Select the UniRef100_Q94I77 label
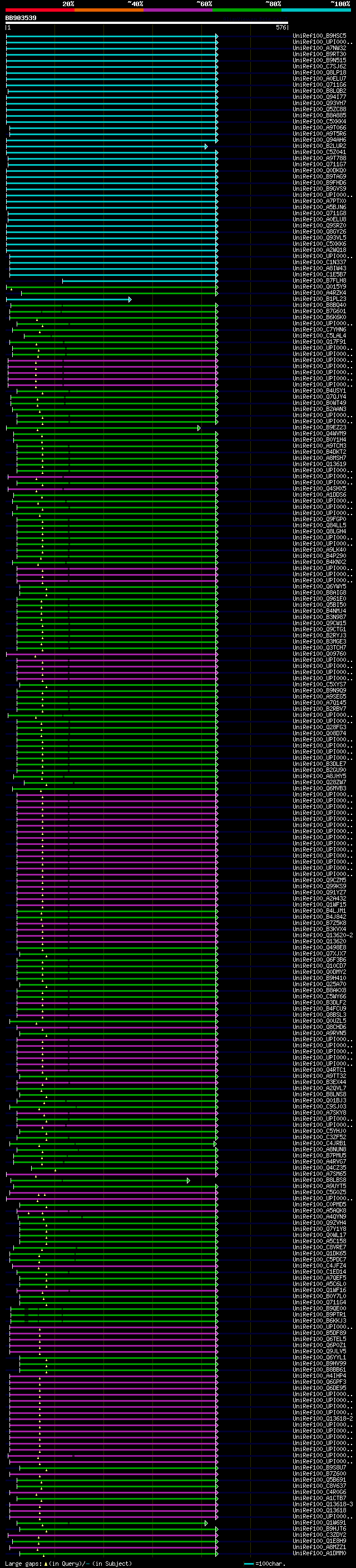The height and width of the screenshot is (1568, 356). pos(319,97)
